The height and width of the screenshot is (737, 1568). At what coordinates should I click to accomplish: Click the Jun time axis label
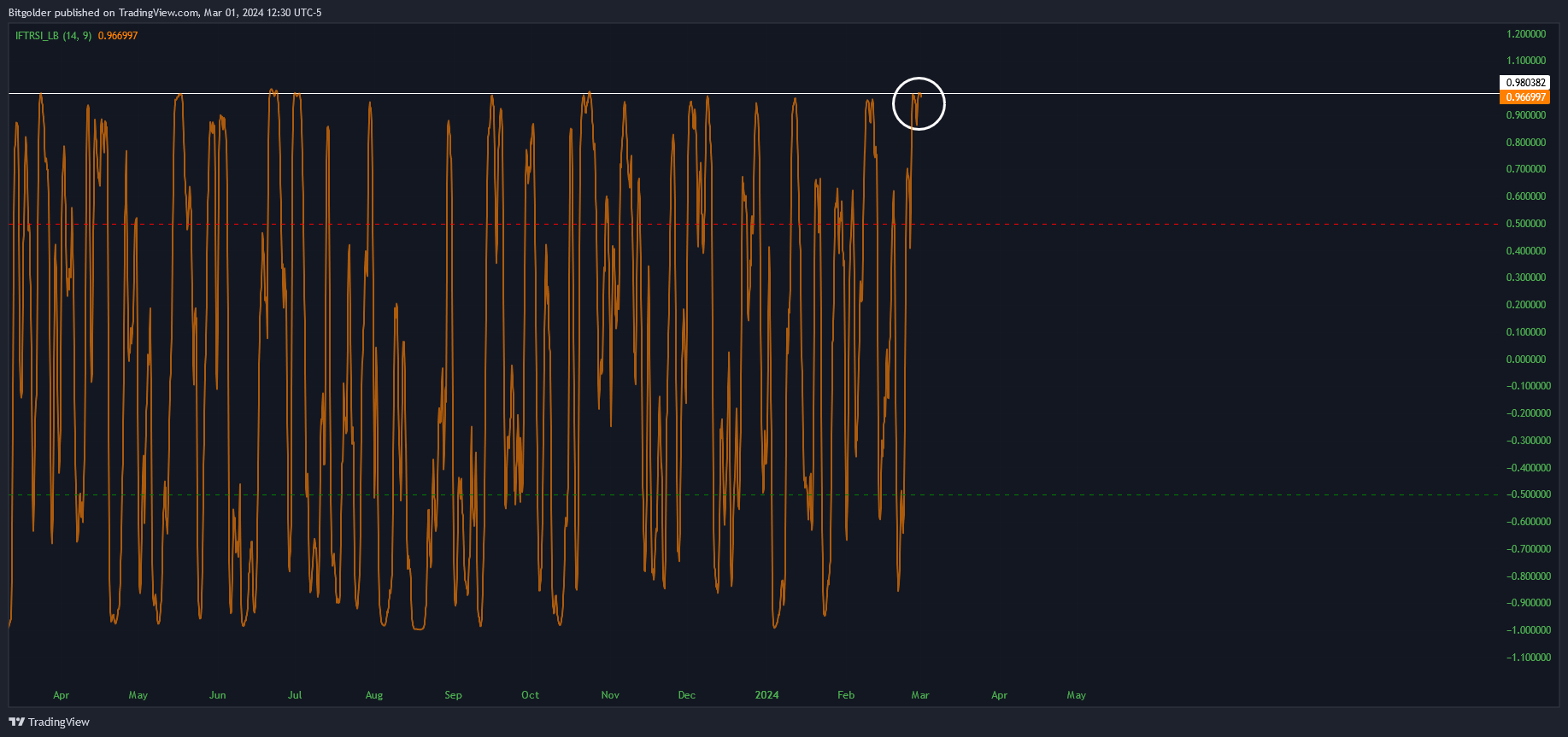click(x=218, y=695)
